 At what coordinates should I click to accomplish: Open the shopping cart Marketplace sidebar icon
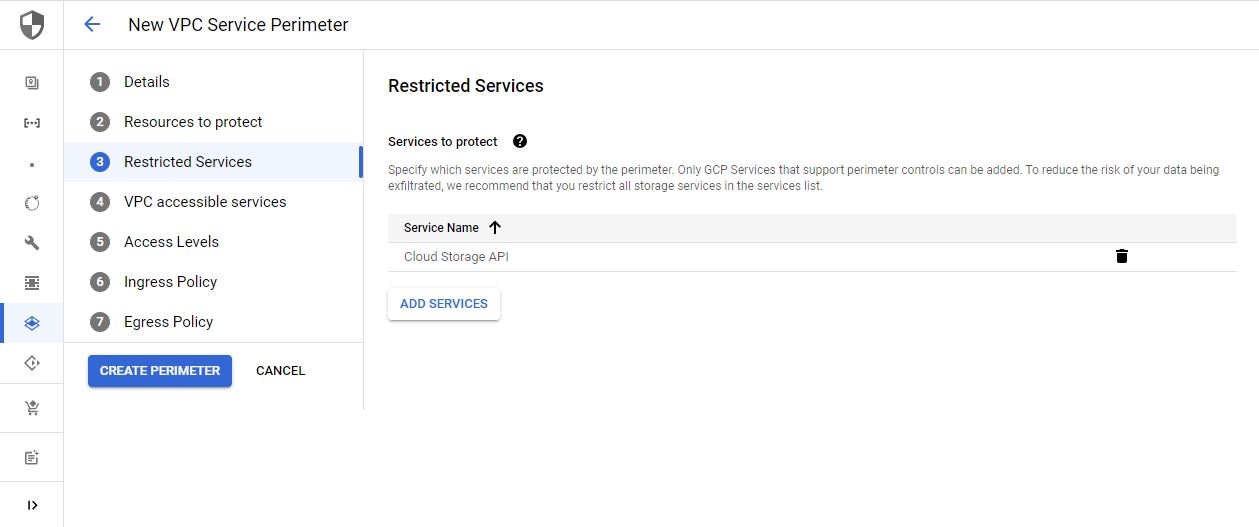pos(32,408)
